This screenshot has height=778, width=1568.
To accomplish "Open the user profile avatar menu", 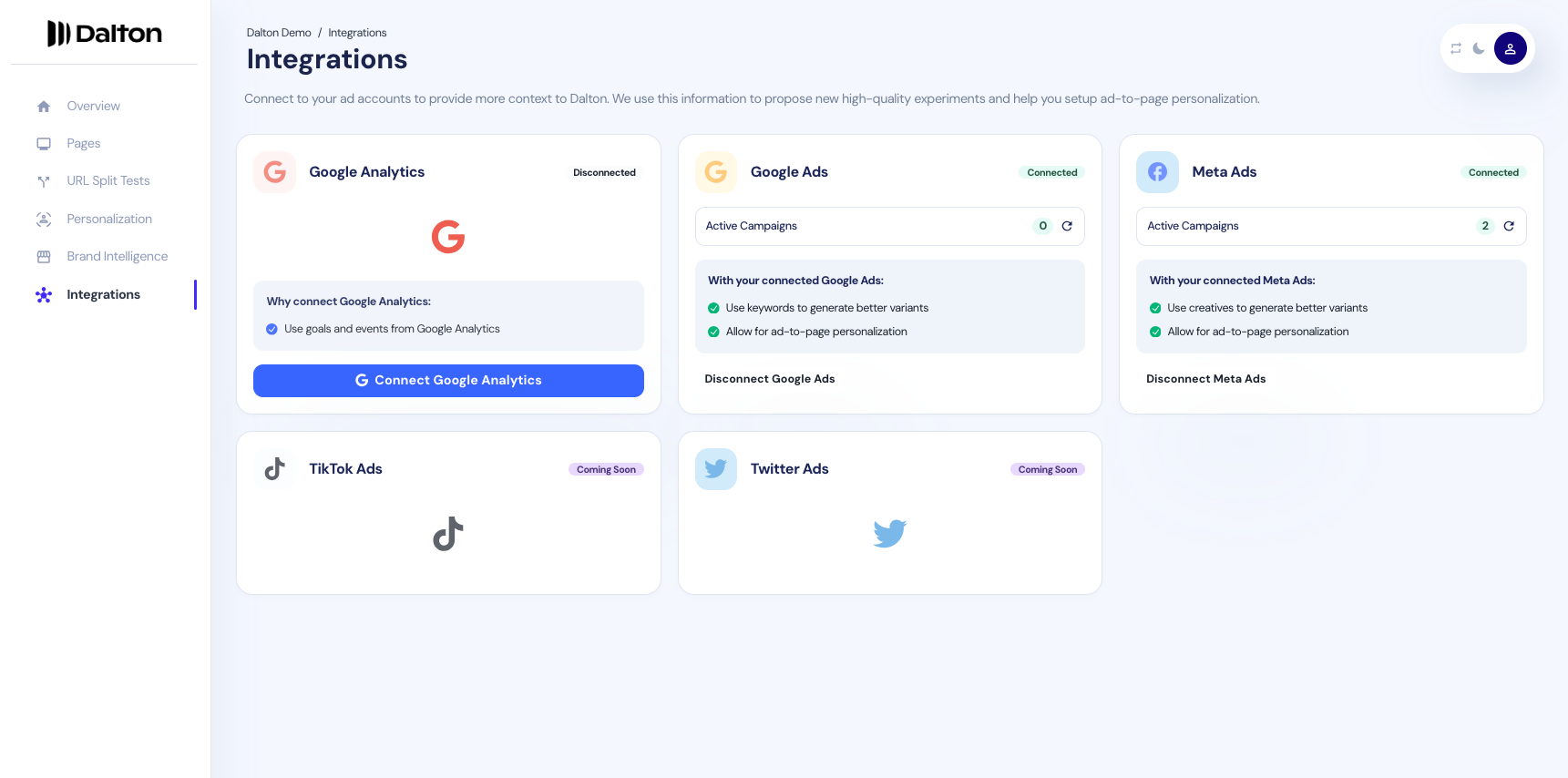I will tap(1510, 48).
